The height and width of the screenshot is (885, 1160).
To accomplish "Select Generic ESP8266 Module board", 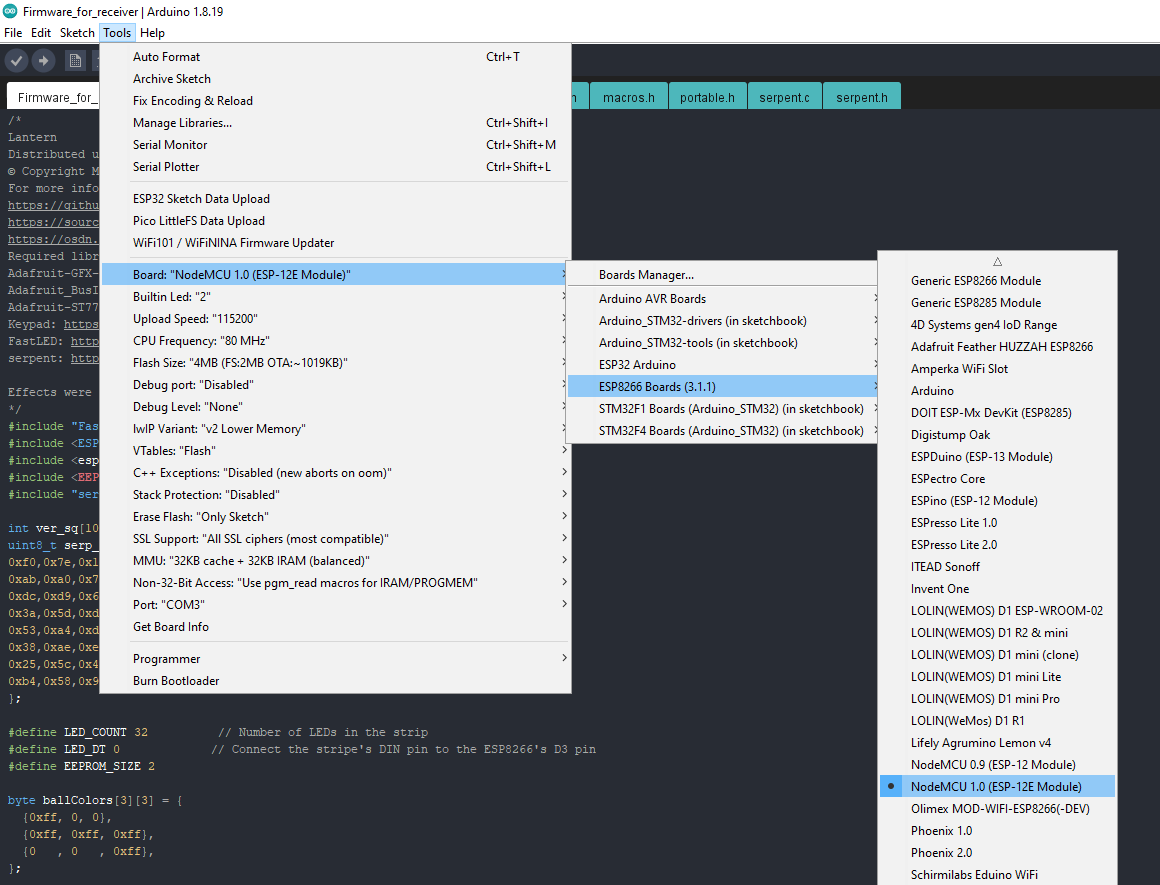I will [x=997, y=280].
